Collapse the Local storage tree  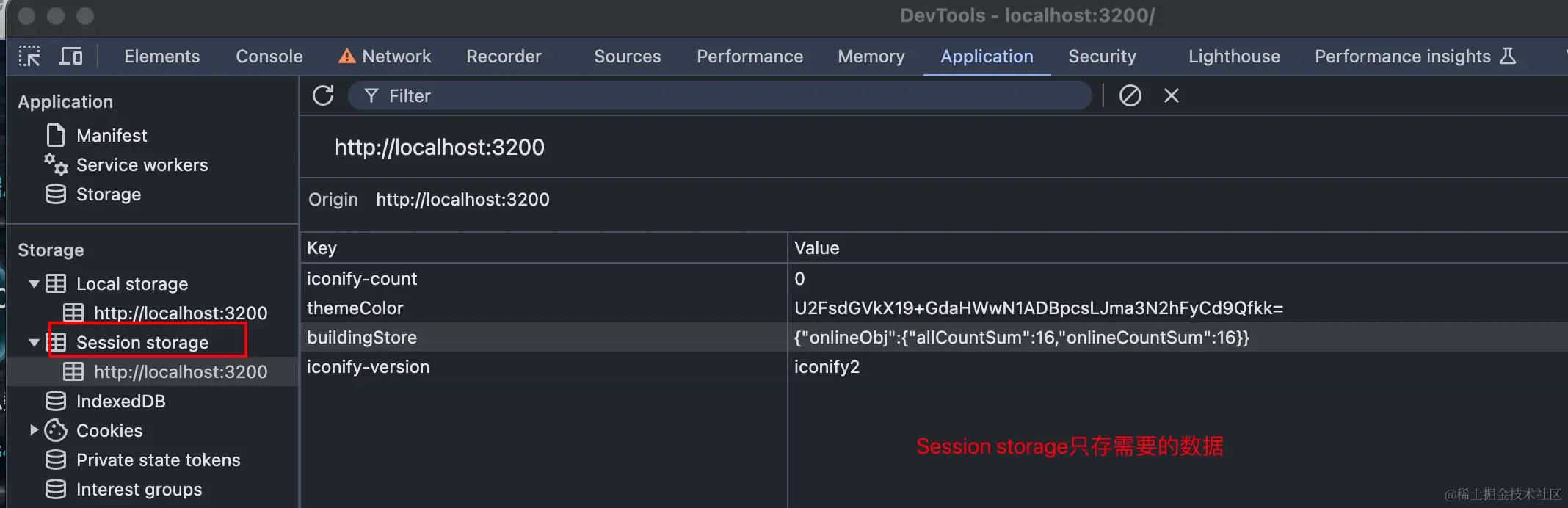click(34, 284)
